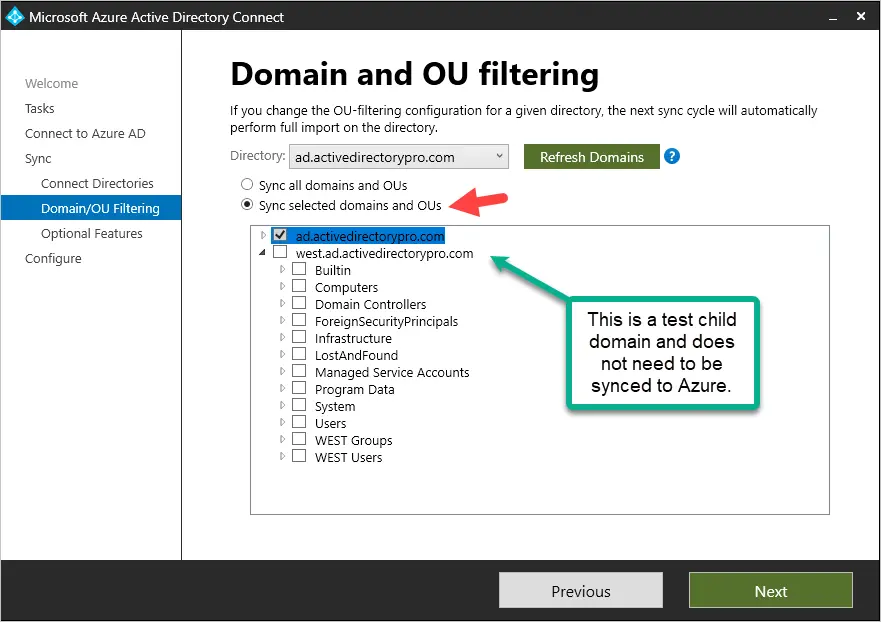Uncheck the ad.activedirectorypro.com domain checkbox
The width and height of the screenshot is (881, 622).
click(x=280, y=235)
